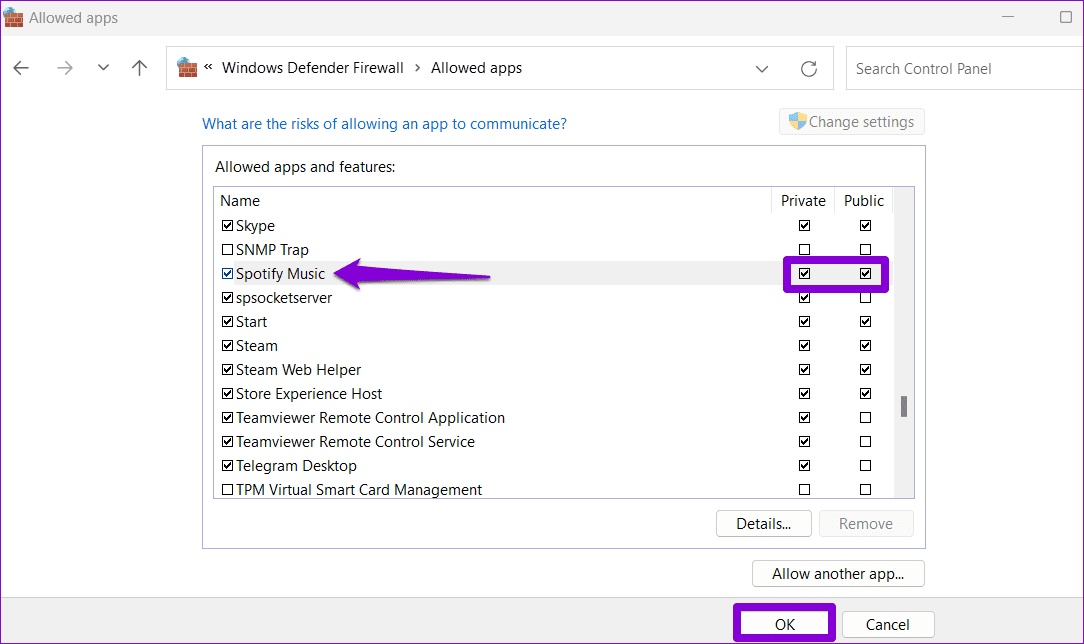
Task: Click the Forward navigation arrow
Action: (x=64, y=68)
